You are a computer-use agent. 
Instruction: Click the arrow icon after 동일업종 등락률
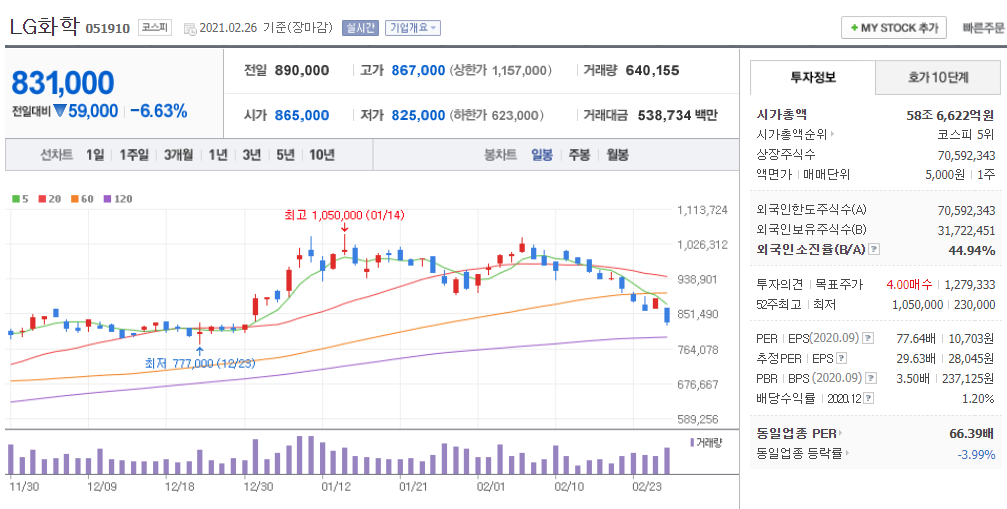[x=847, y=454]
